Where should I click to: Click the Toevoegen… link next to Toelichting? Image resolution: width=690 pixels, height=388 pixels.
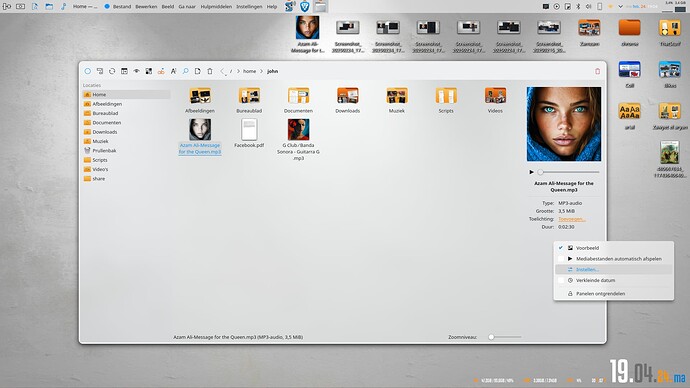(x=572, y=219)
